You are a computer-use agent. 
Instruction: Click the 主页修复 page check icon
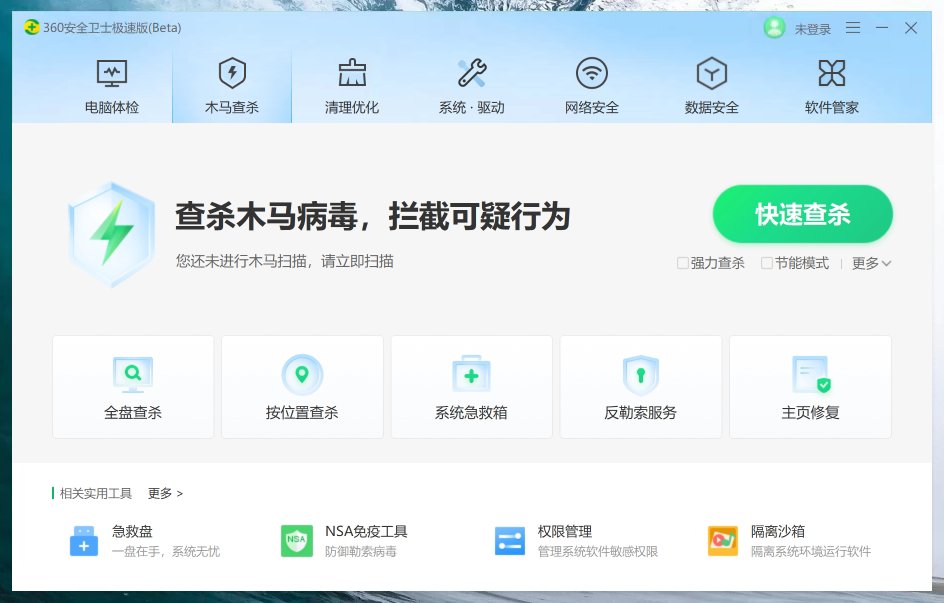point(812,374)
